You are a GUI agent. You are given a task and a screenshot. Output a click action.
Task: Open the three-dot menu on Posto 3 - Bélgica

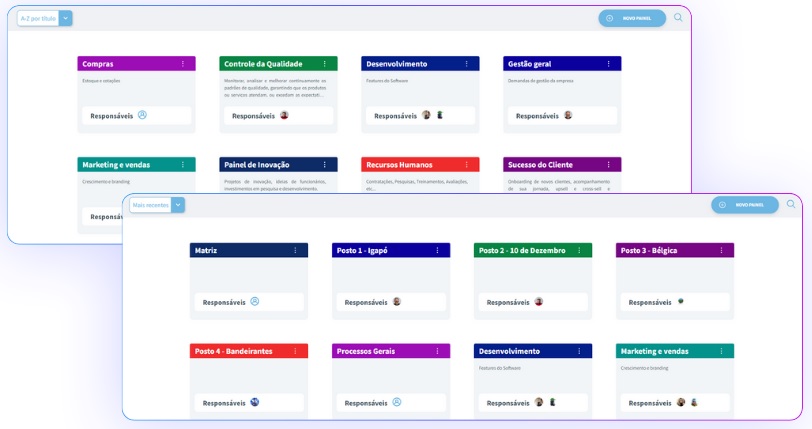tap(721, 250)
